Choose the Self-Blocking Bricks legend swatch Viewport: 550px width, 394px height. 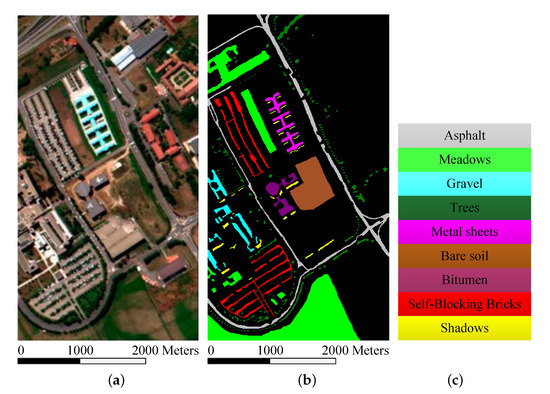(x=464, y=304)
